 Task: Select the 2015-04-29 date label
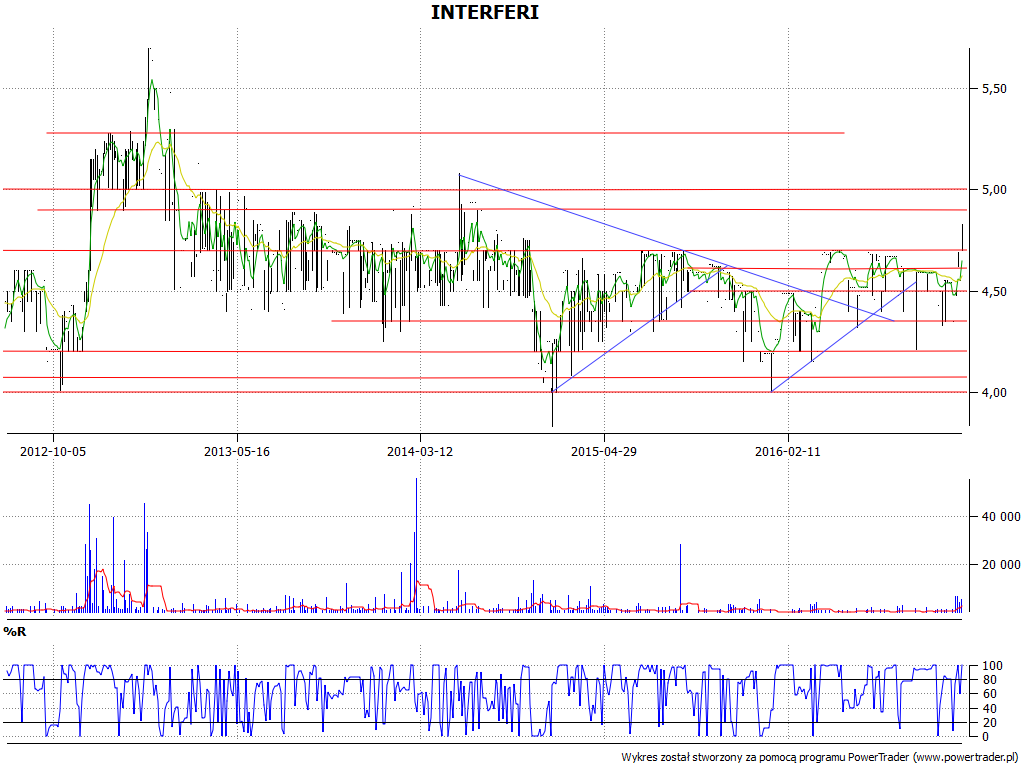604,451
